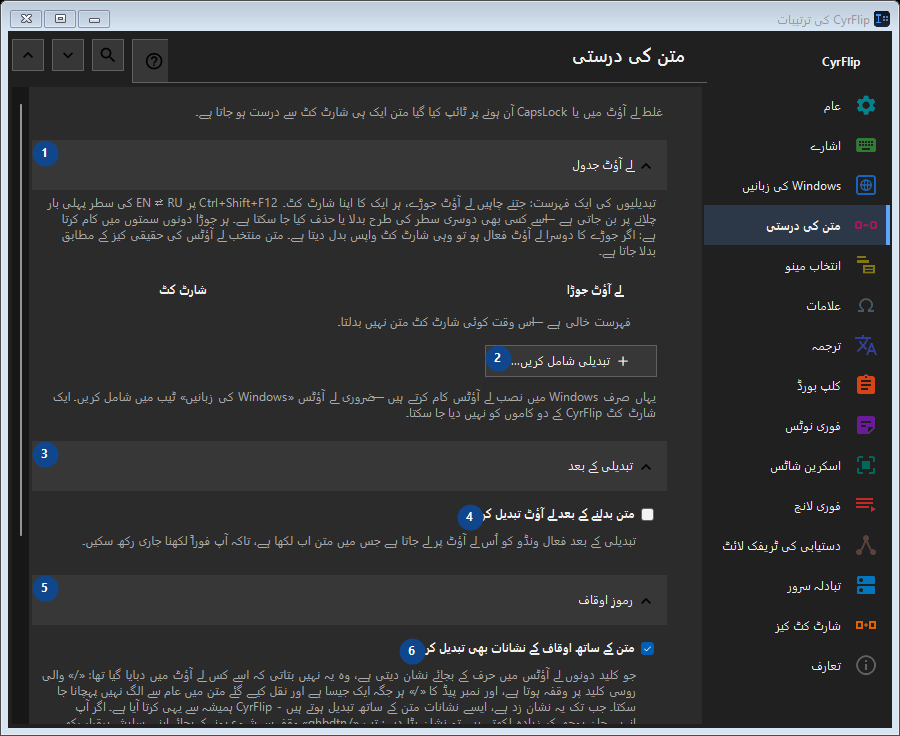Collapse the رموزِ اوقاف section
This screenshot has height=736, width=900.
(x=349, y=601)
